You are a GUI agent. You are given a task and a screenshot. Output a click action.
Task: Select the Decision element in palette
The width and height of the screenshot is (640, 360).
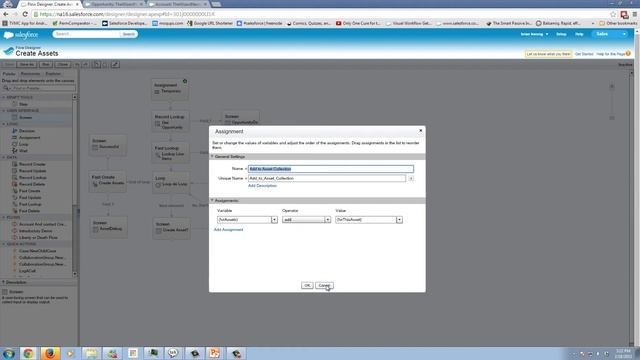point(27,131)
